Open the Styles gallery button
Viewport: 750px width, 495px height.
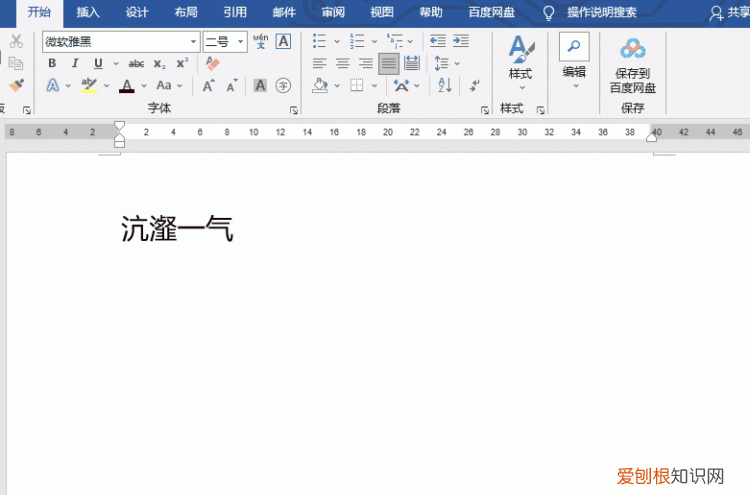click(x=521, y=62)
